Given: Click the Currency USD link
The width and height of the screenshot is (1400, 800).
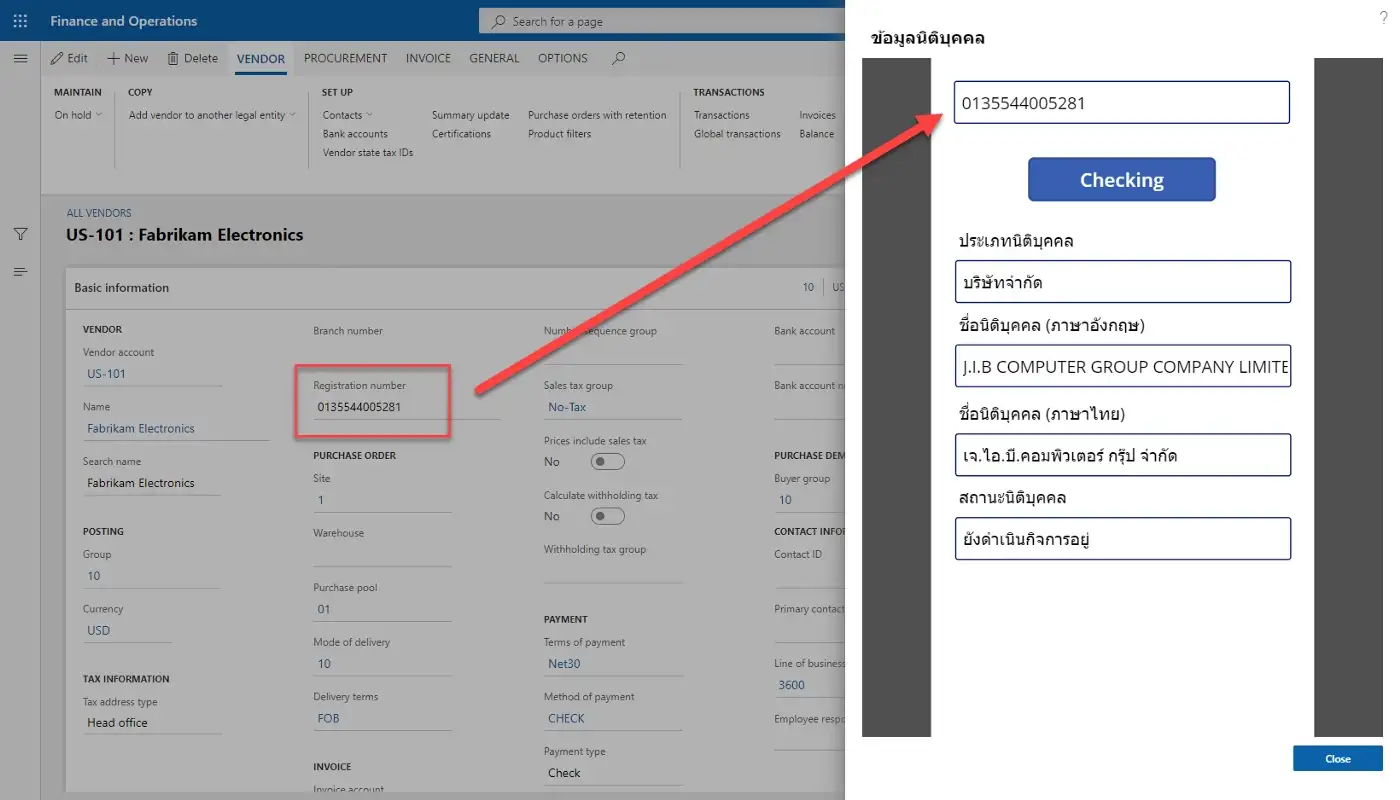Looking at the screenshot, I should [99, 631].
